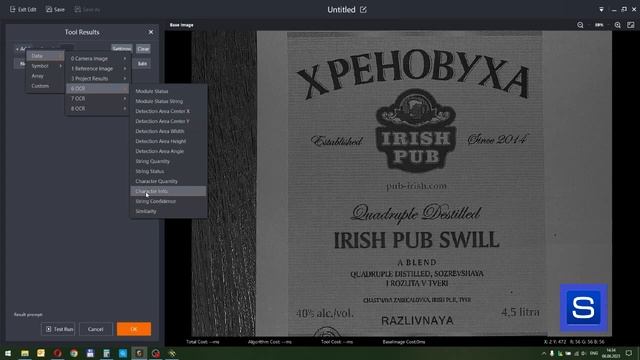Select the Array menu entry

[45, 76]
